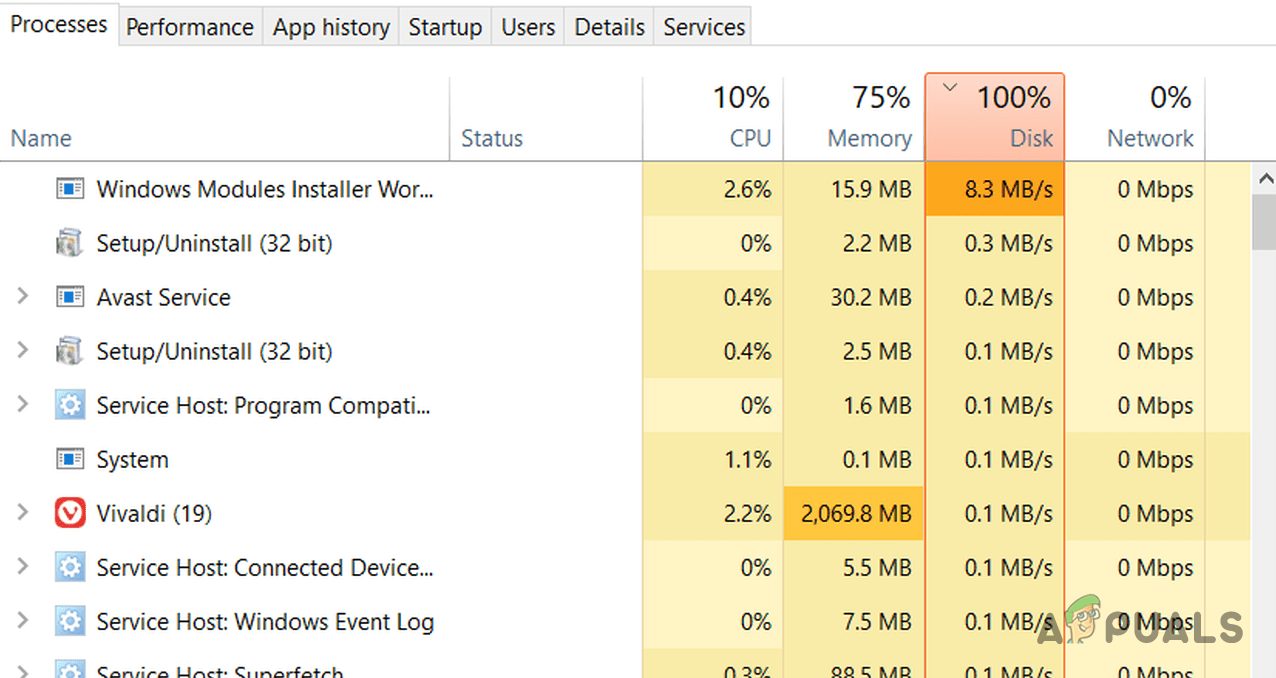Select the Avast Service process icon
1276x678 pixels.
[69, 297]
